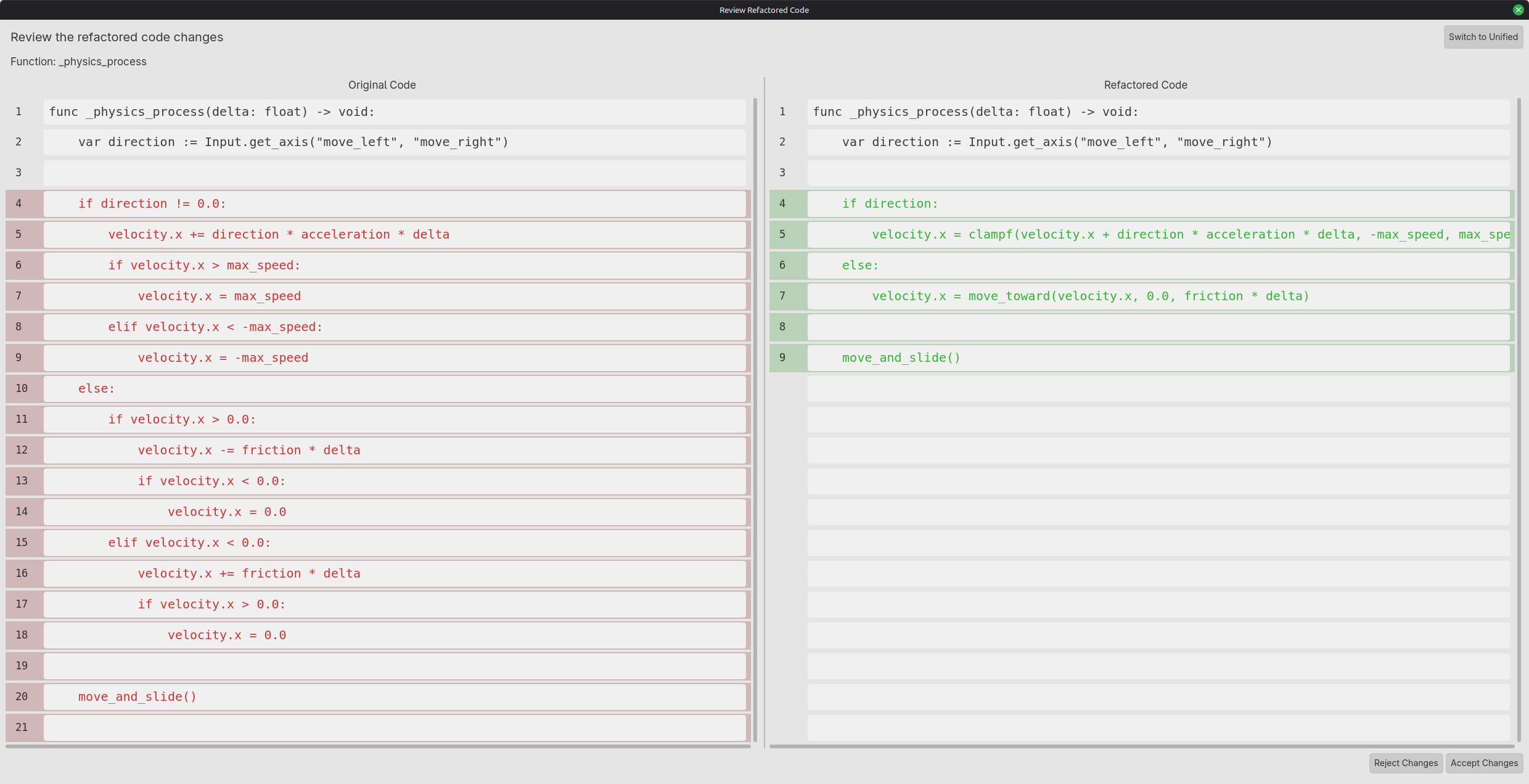Click empty line 3 in Original Code

pyautogui.click(x=395, y=173)
